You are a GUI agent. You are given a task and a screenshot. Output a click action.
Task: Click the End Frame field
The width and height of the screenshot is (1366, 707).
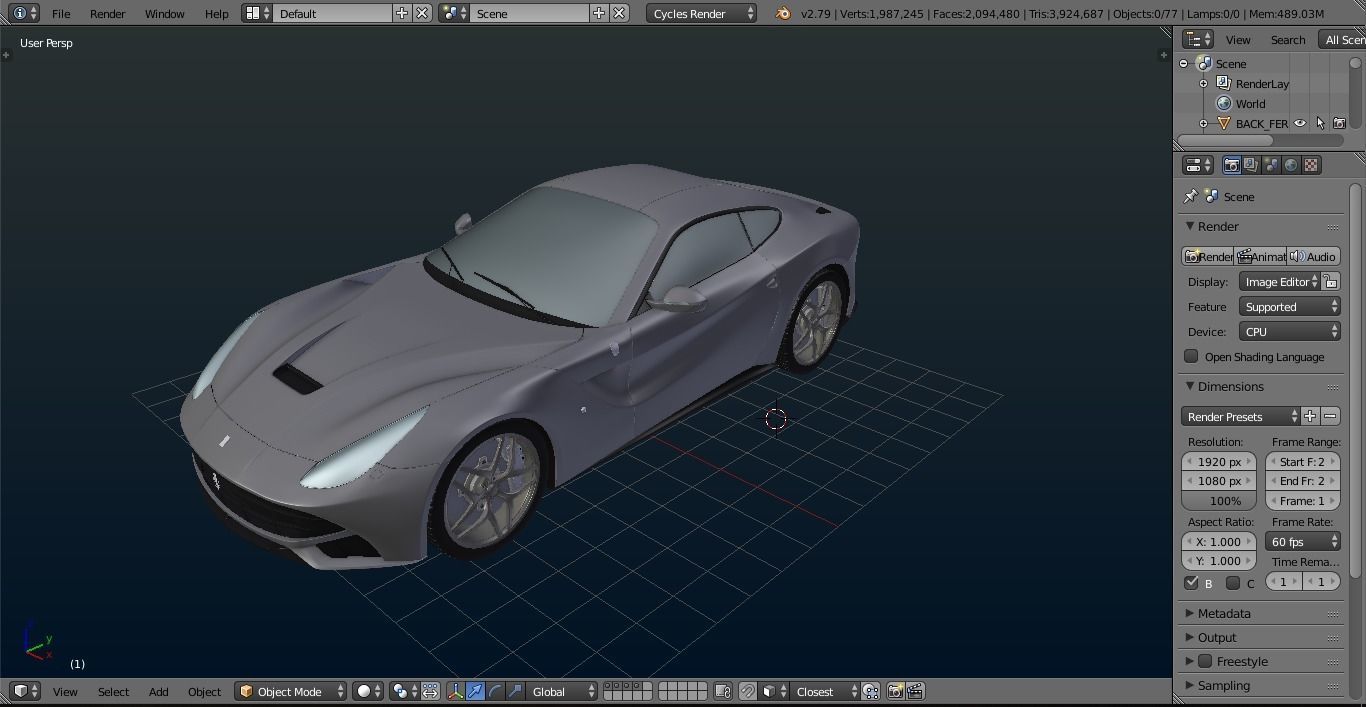click(x=1303, y=480)
